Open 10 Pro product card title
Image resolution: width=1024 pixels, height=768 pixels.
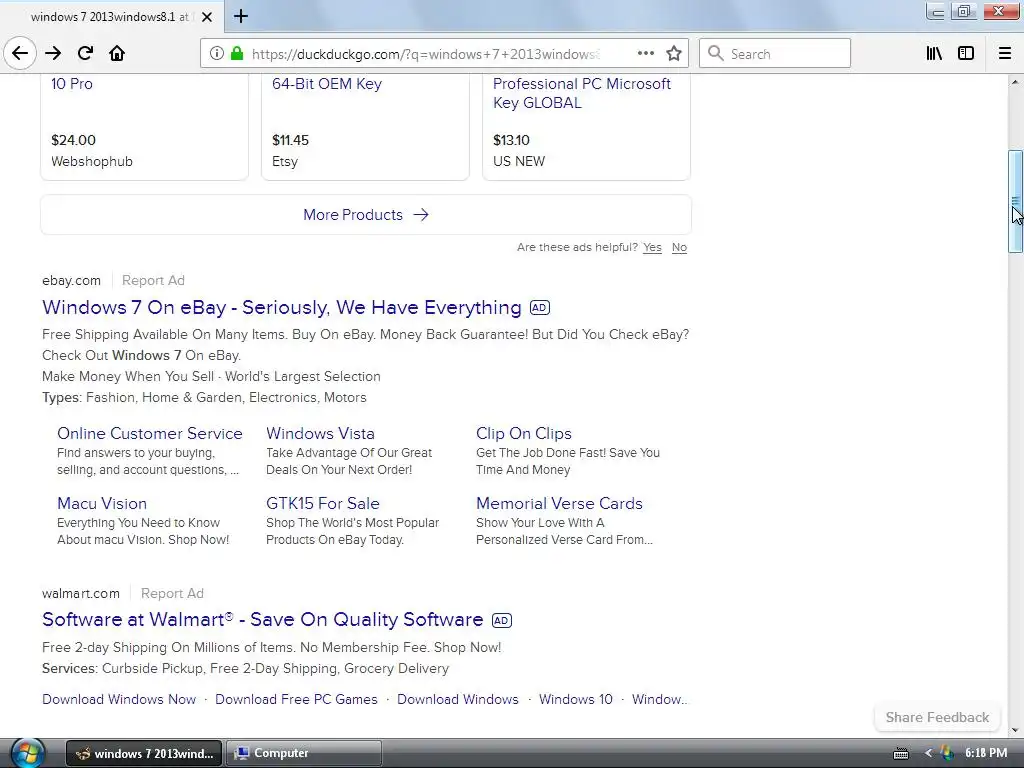72,84
